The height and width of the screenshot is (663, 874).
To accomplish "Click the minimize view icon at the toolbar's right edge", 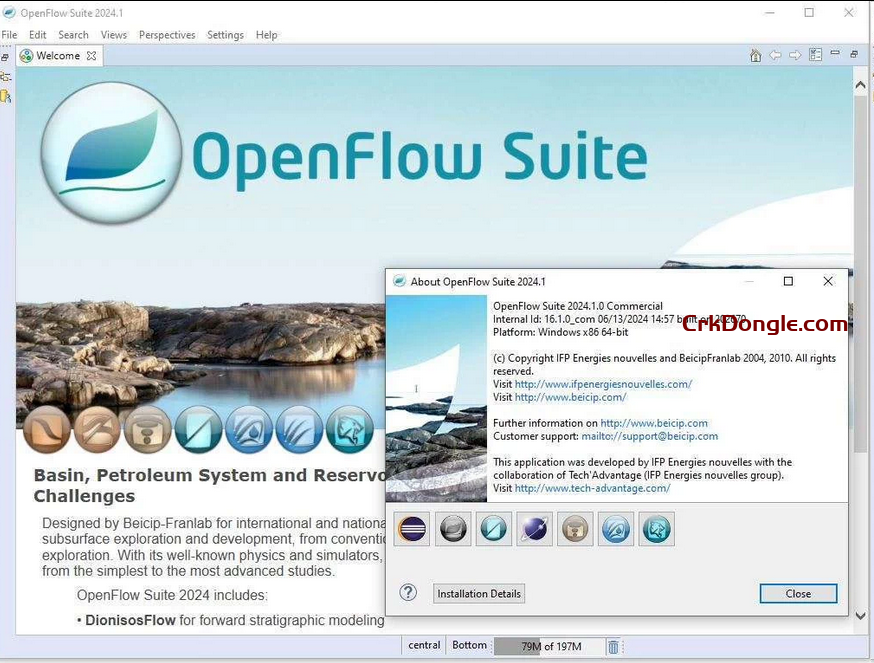I will click(835, 54).
